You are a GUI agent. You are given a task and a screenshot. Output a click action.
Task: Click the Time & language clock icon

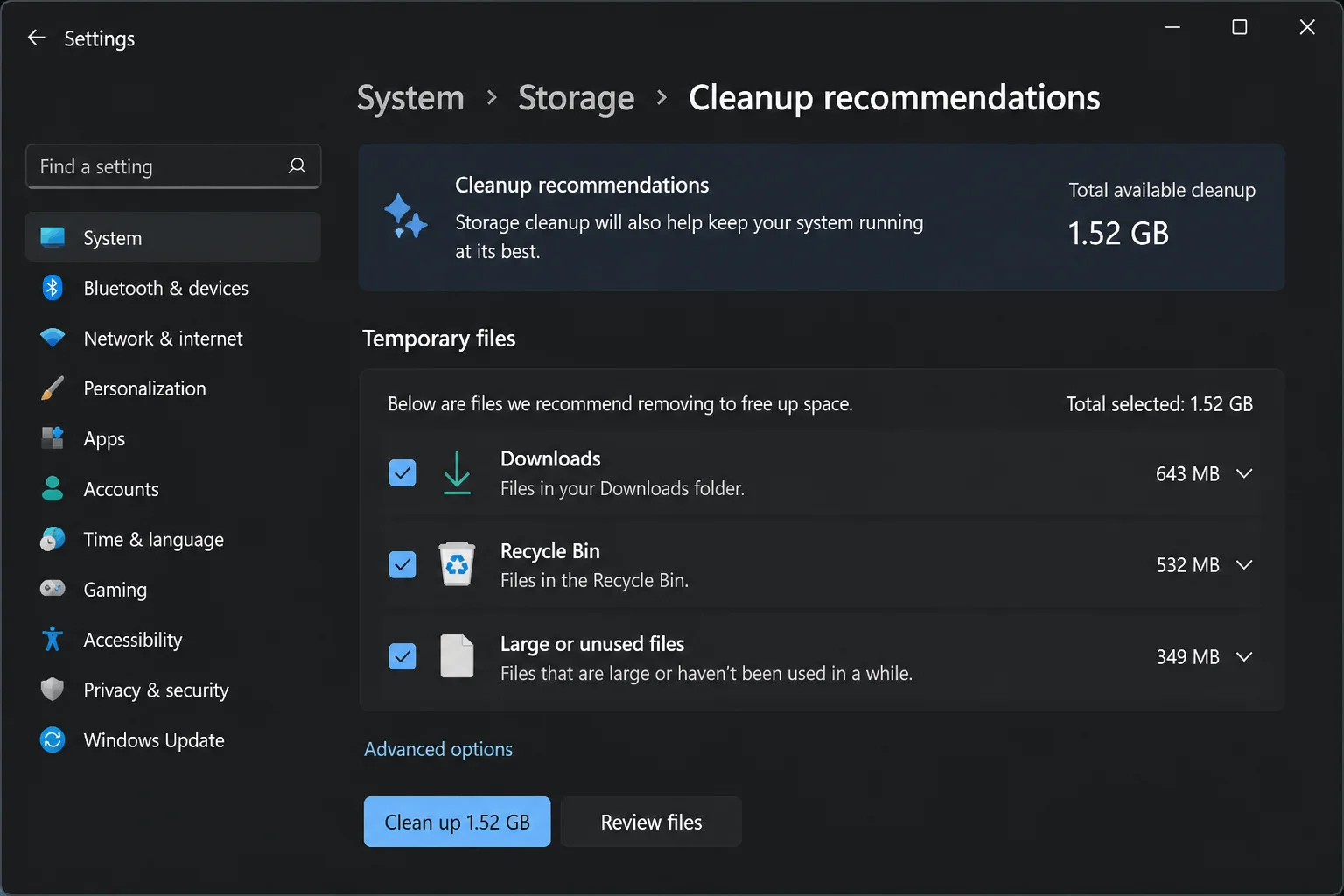tap(52, 539)
